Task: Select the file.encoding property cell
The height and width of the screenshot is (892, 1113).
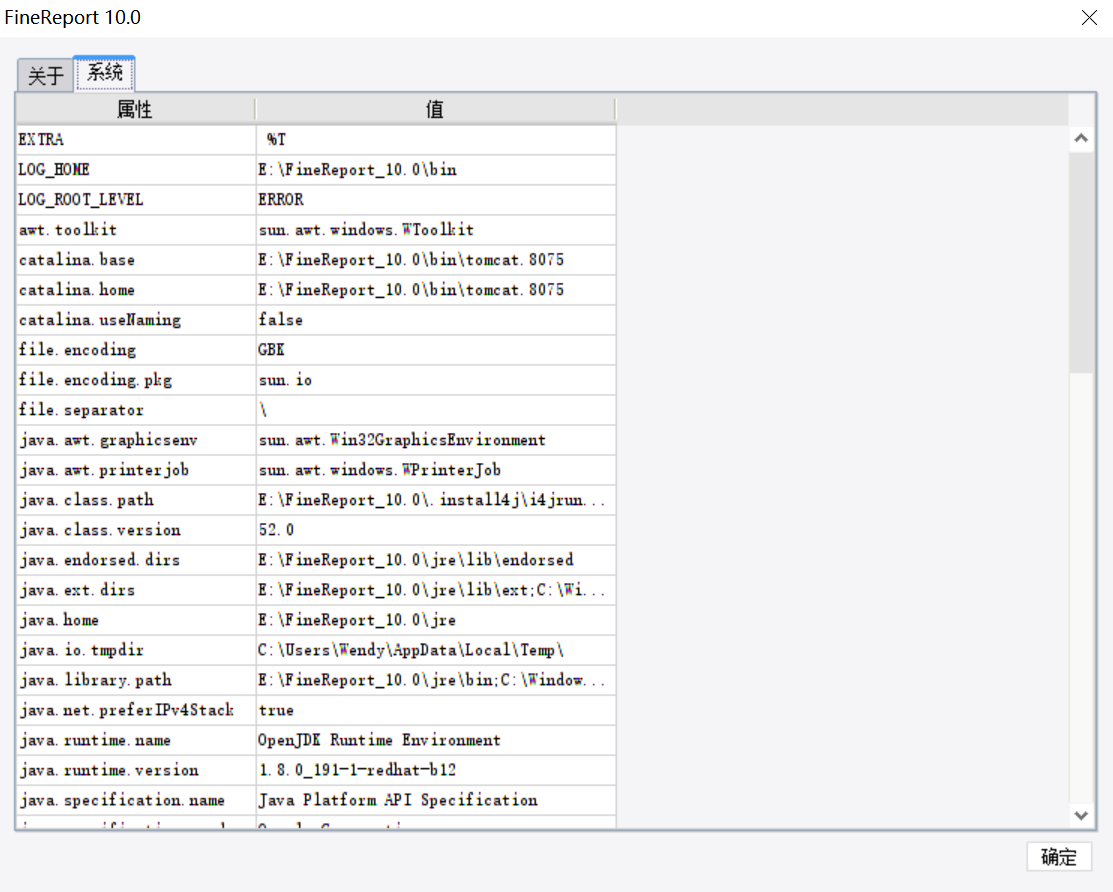Action: [x=136, y=350]
